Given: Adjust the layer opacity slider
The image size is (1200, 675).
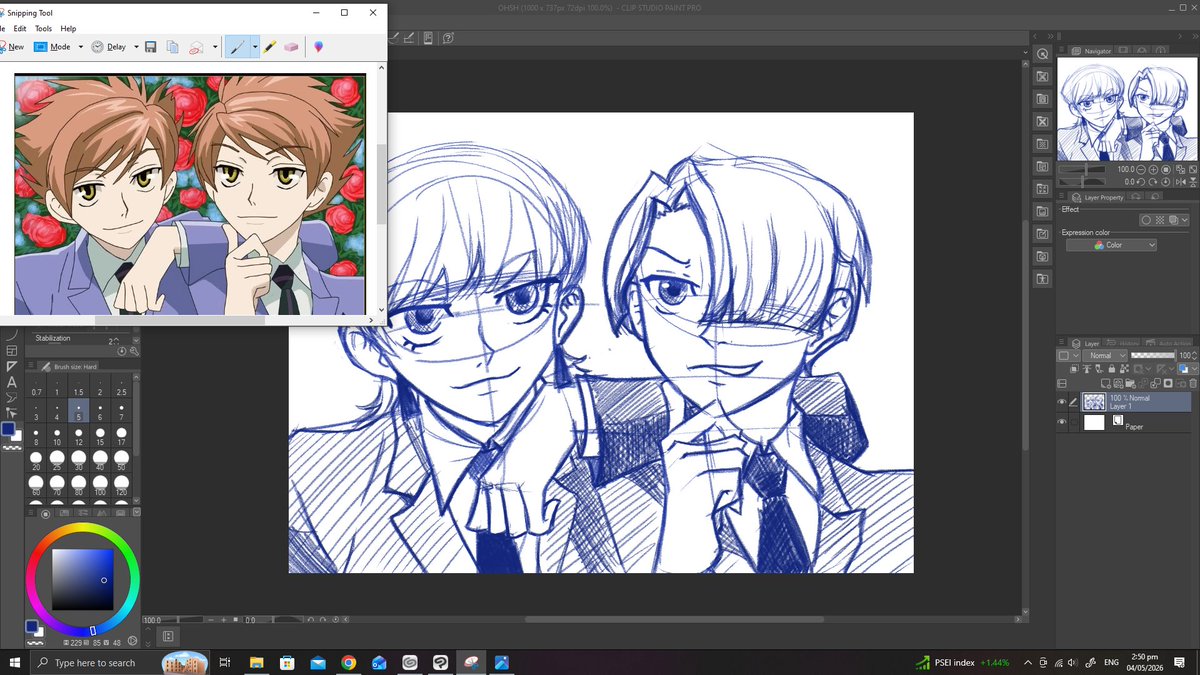Looking at the screenshot, I should coord(1153,355).
